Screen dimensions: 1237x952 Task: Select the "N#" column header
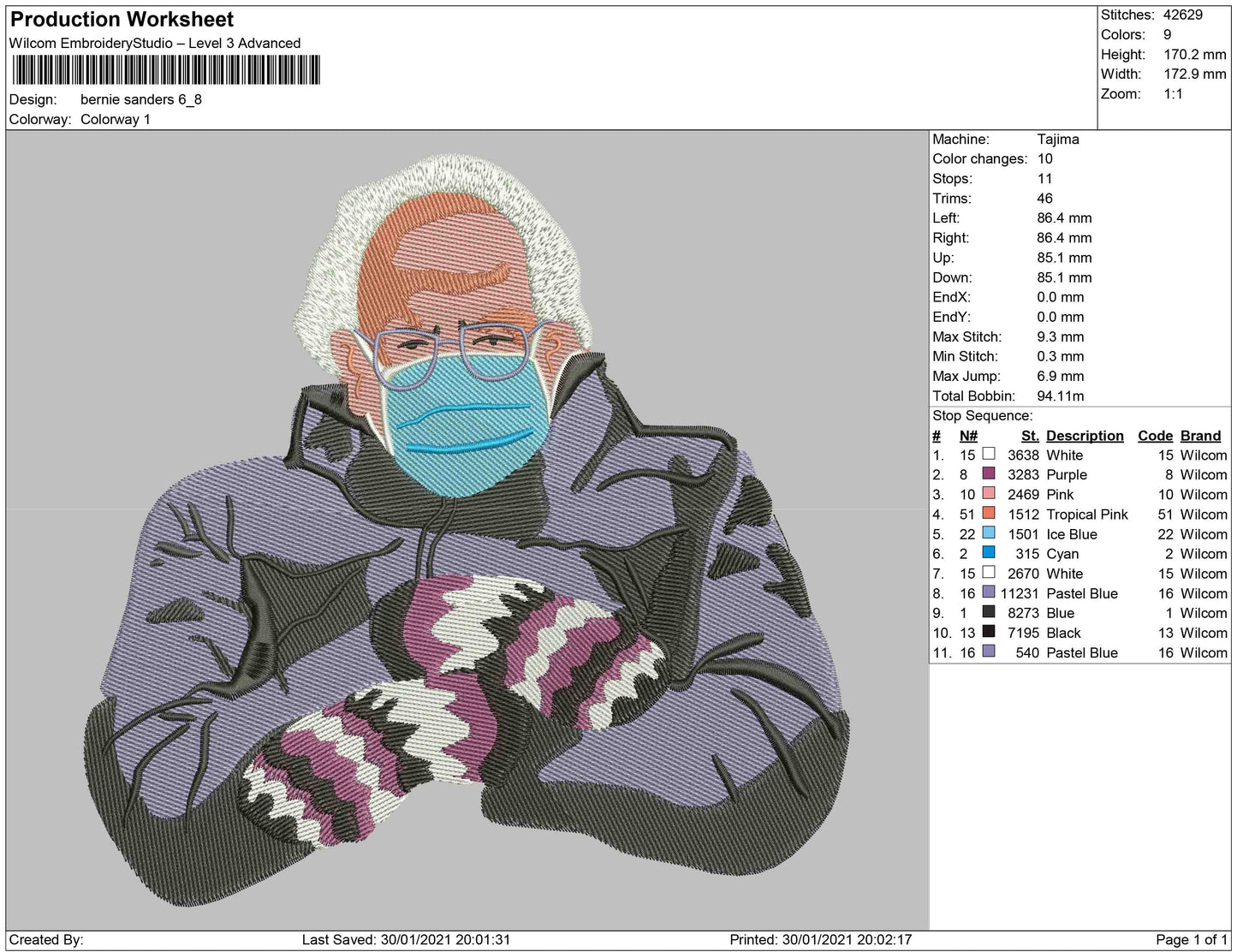click(x=968, y=435)
